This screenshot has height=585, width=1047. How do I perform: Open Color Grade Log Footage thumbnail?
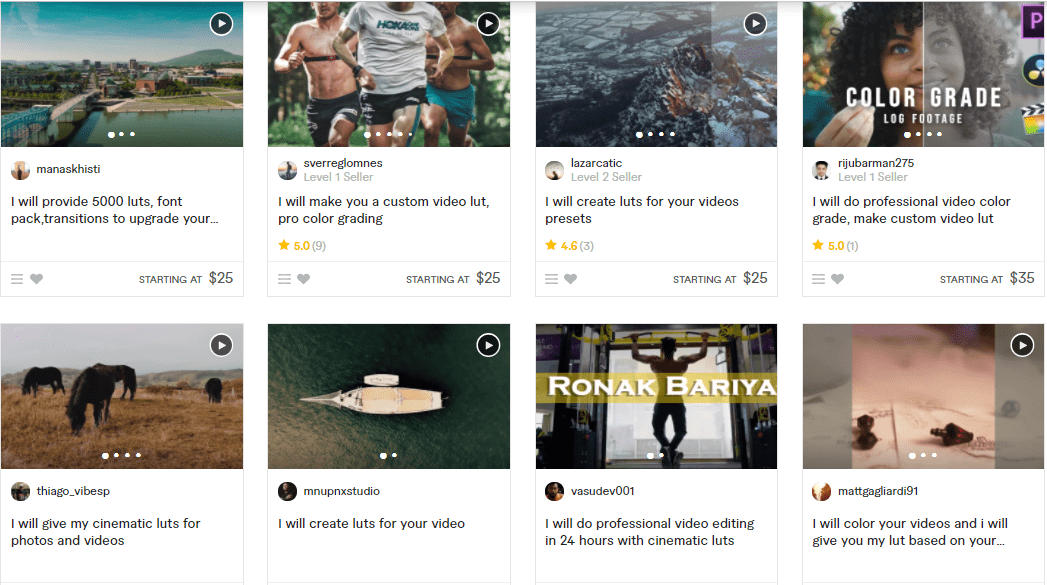pyautogui.click(x=923, y=74)
